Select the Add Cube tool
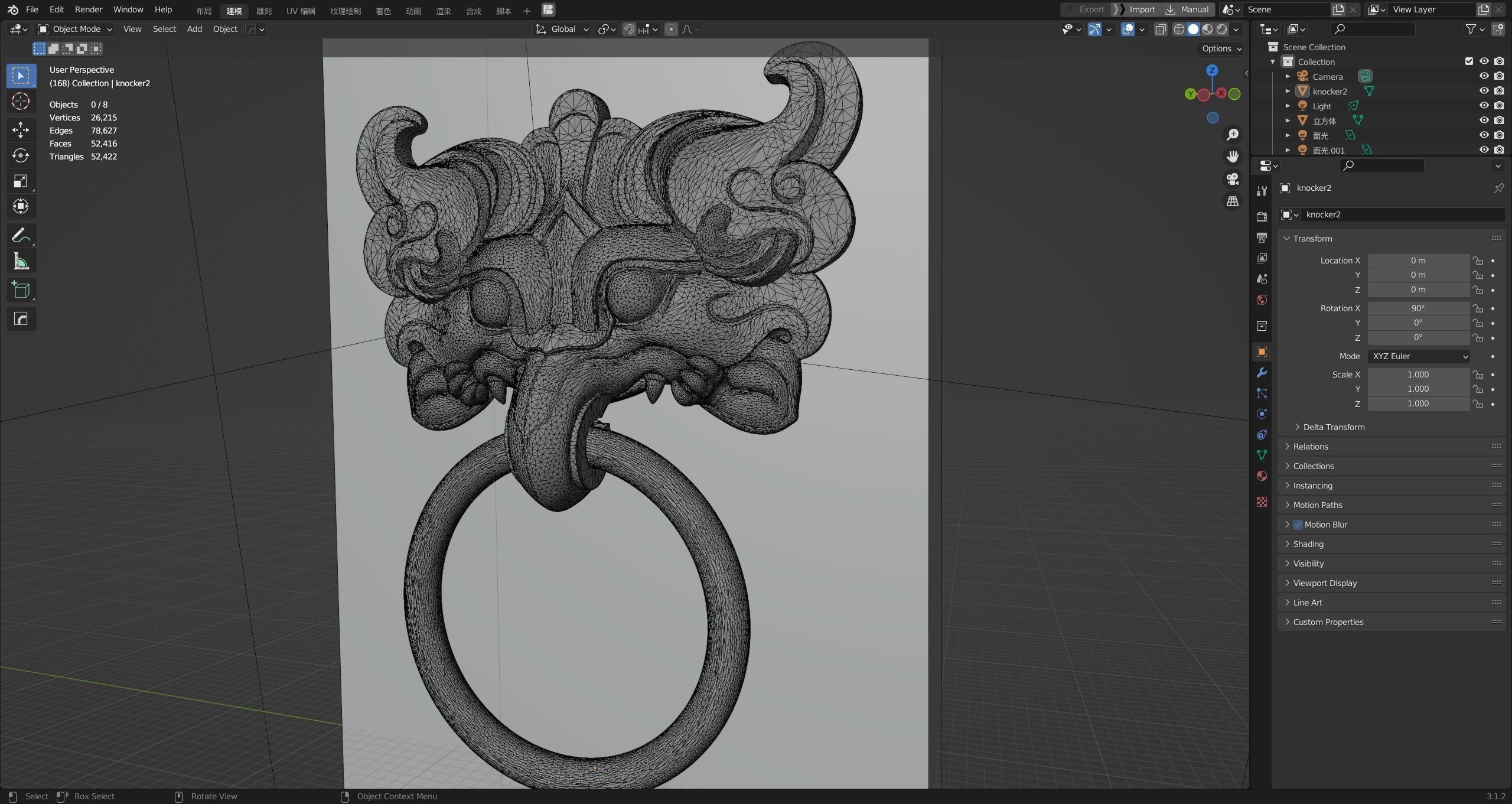The image size is (1512, 804). click(x=21, y=289)
